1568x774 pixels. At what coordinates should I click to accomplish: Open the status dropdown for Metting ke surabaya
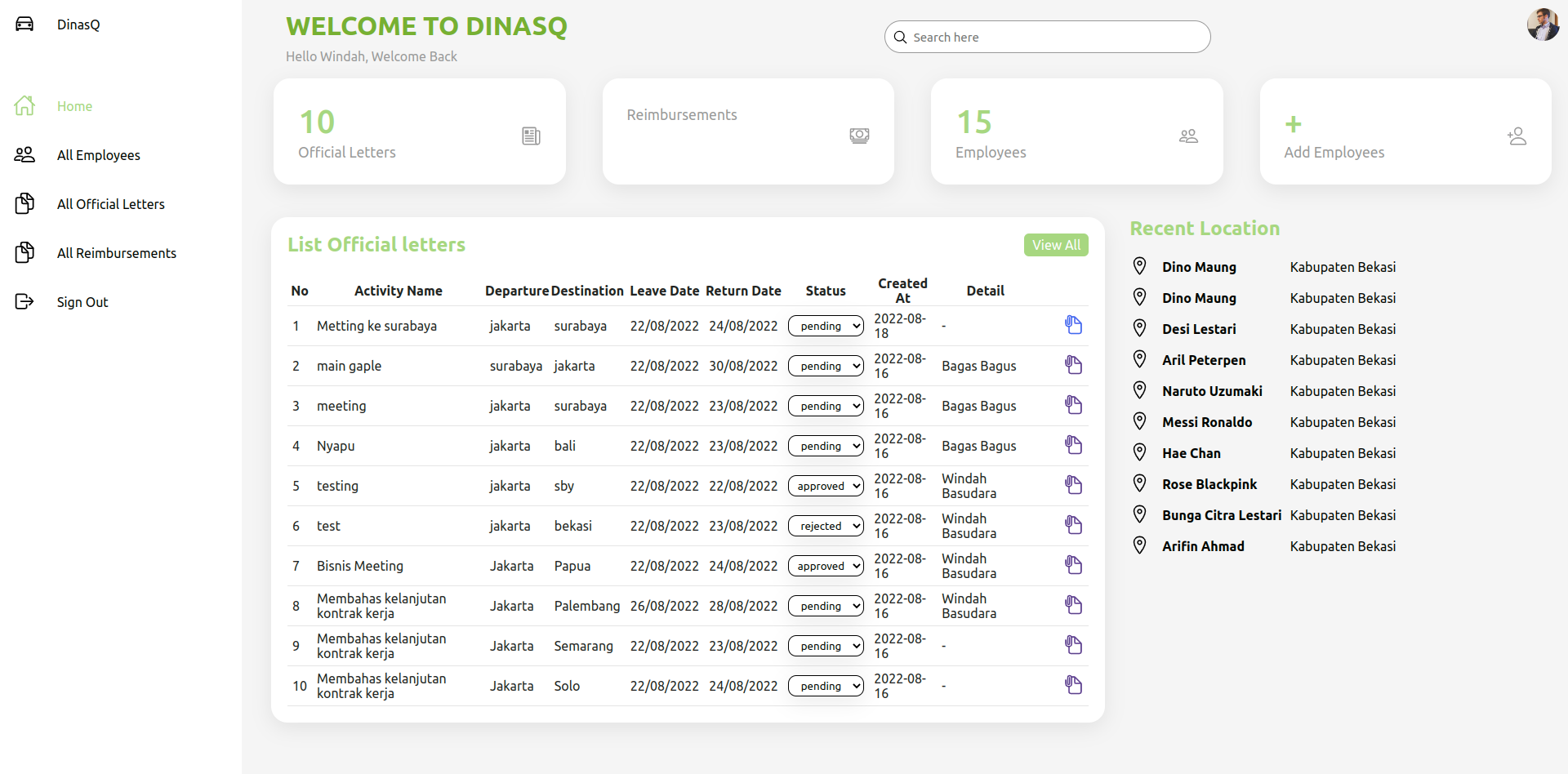[826, 325]
